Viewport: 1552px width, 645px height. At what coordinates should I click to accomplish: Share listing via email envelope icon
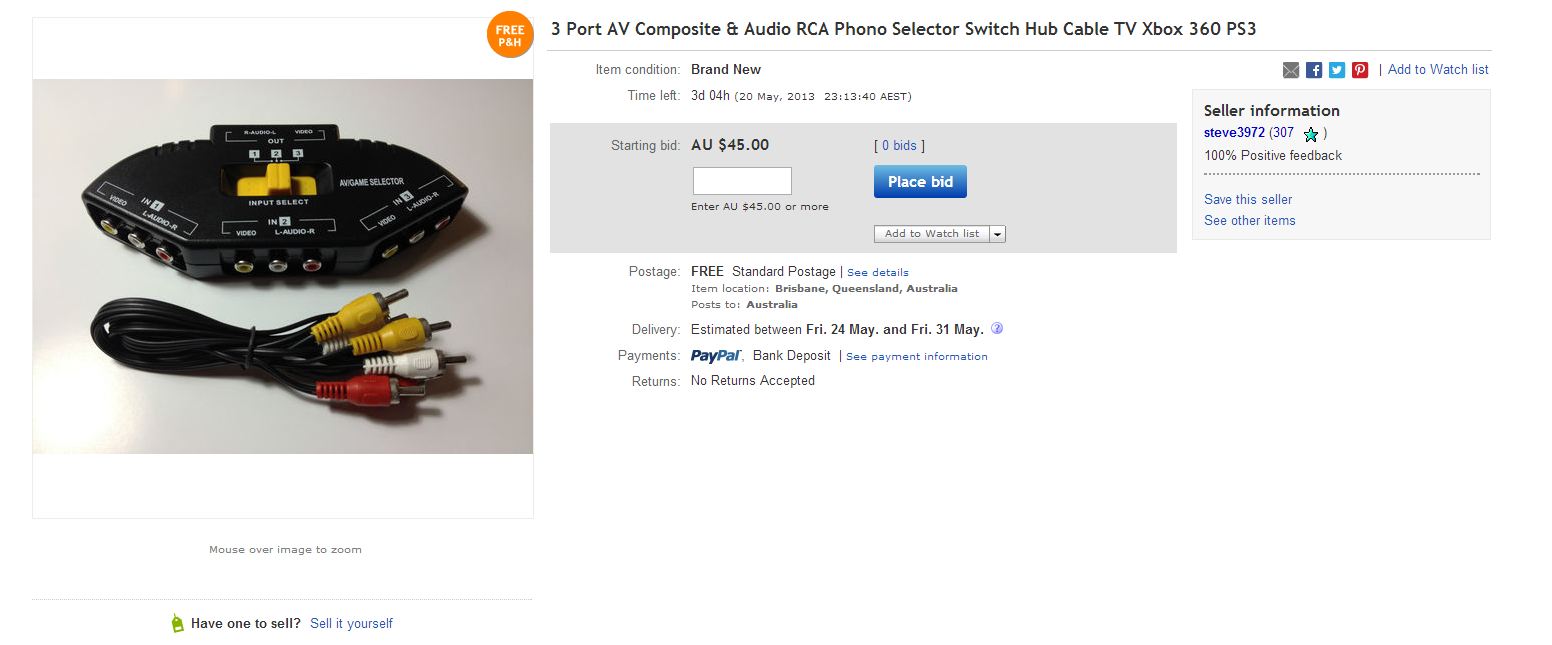tap(1291, 70)
